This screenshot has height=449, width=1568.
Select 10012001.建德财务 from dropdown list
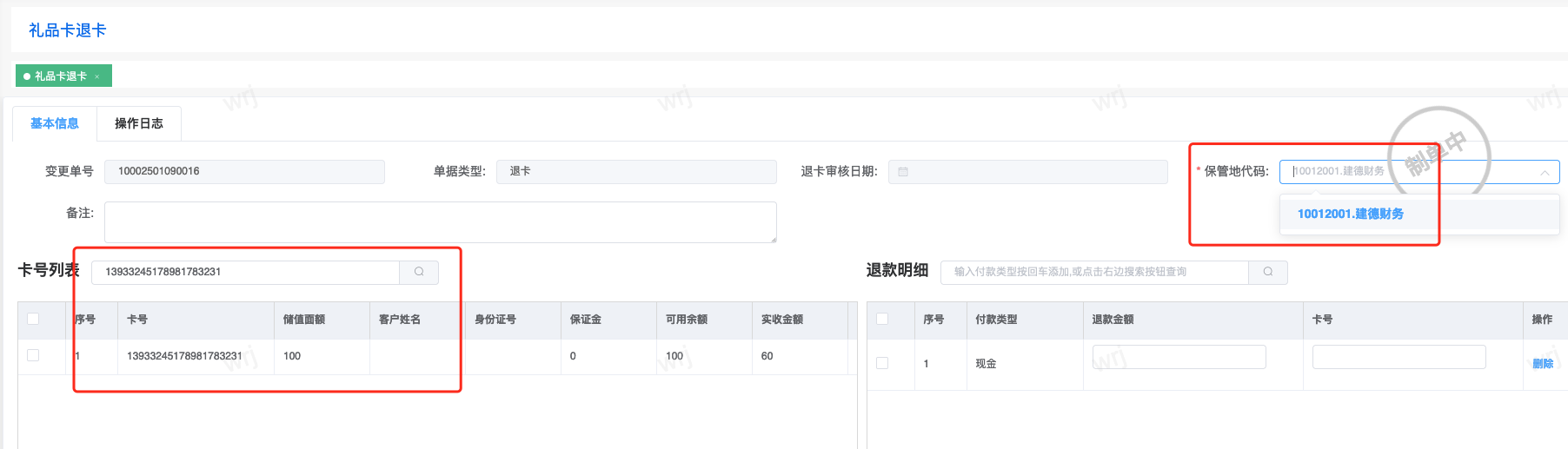pos(1350,214)
